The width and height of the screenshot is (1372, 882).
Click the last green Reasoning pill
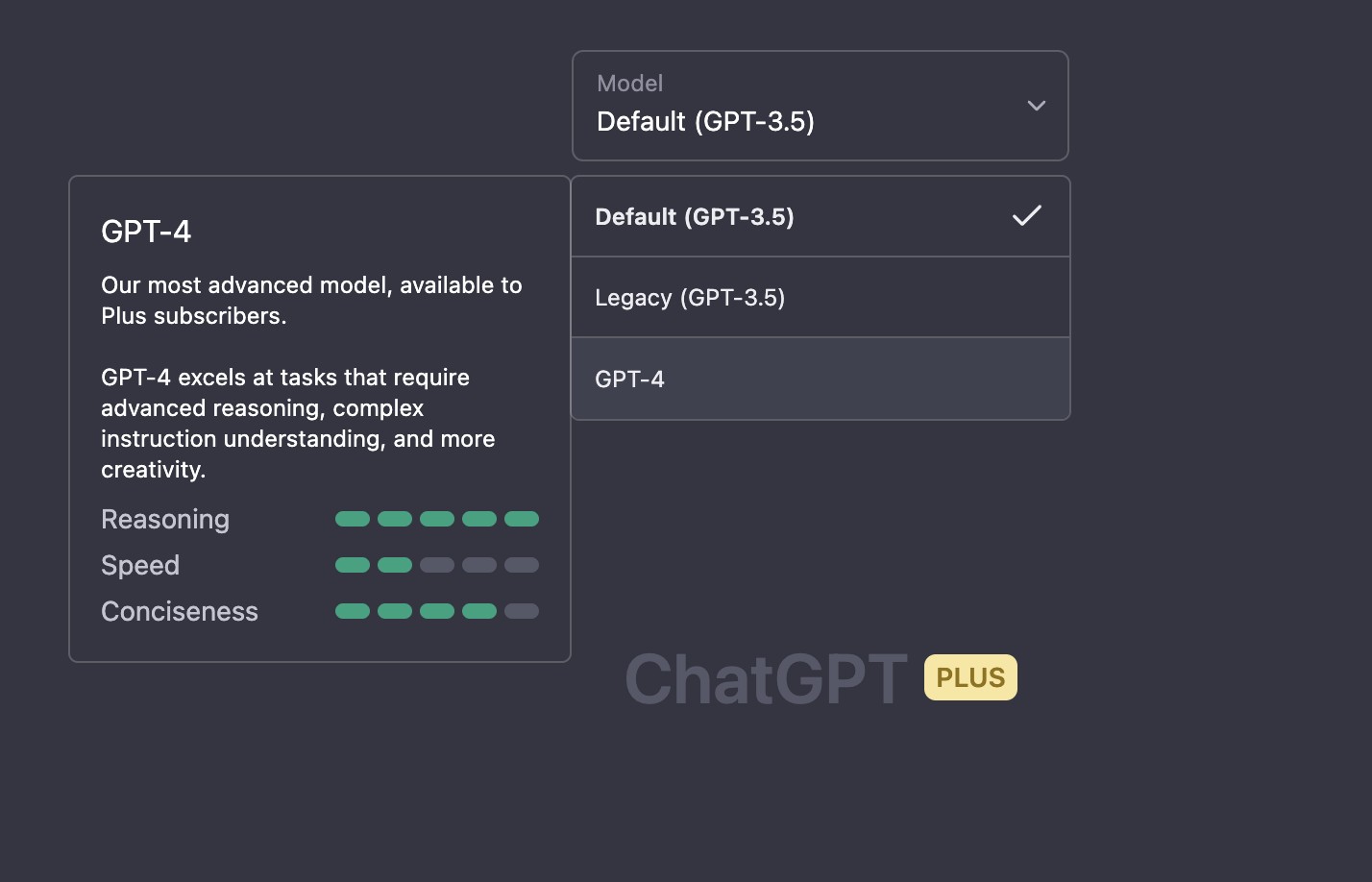coord(522,519)
